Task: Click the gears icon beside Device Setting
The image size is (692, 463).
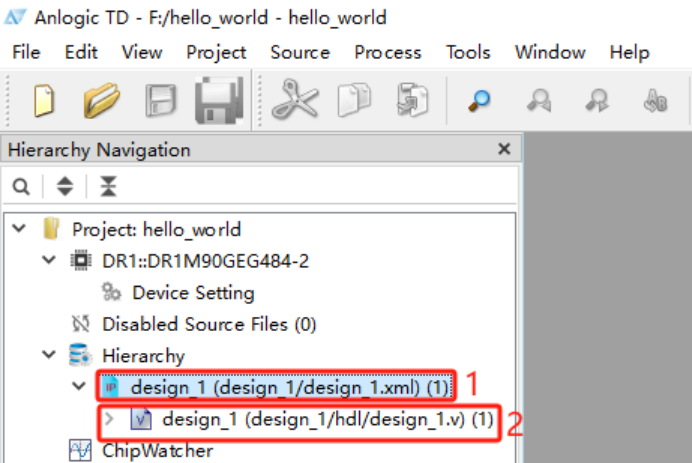Action: (111, 292)
